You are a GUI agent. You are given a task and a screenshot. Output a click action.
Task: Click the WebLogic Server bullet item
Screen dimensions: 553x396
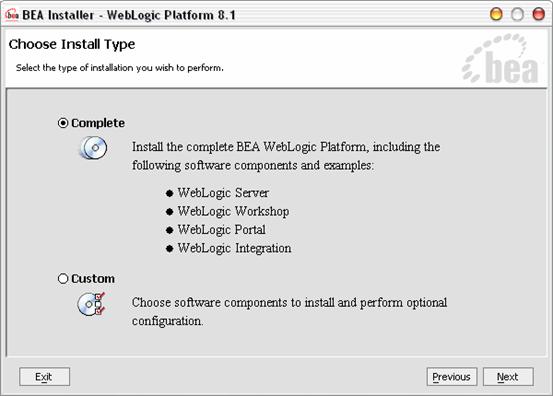[217, 193]
